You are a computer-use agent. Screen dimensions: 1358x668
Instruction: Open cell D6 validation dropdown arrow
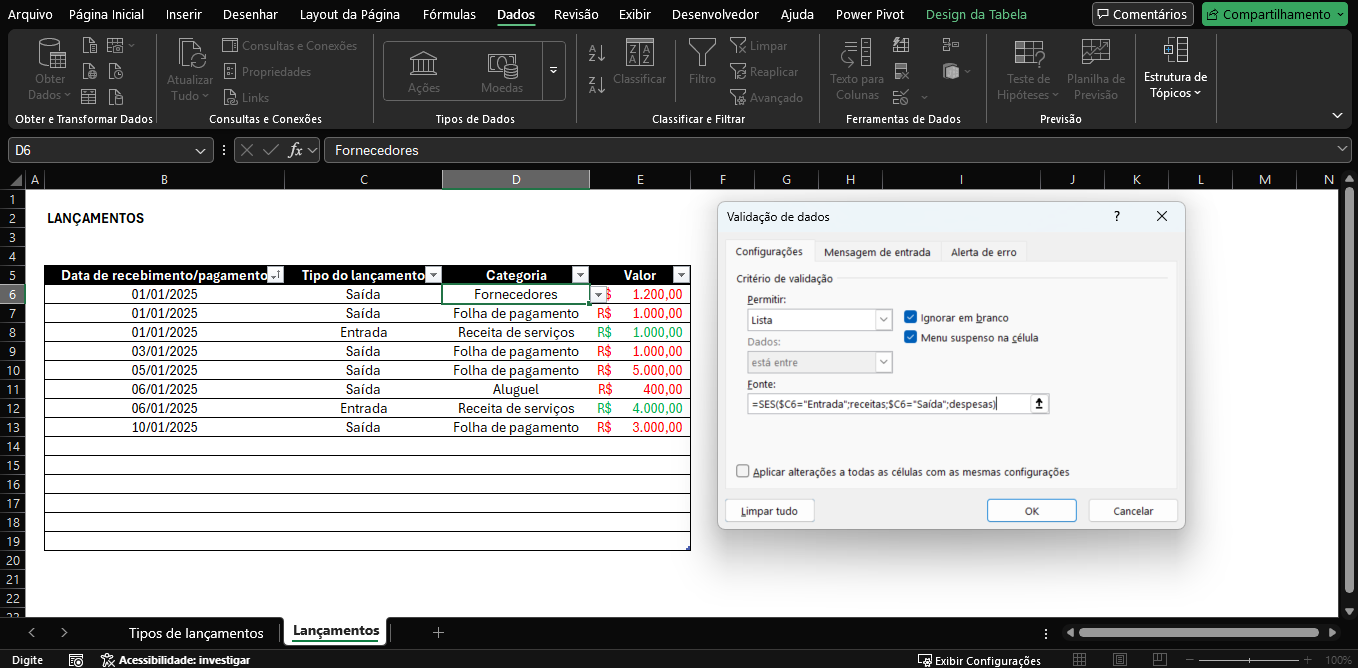(598, 295)
